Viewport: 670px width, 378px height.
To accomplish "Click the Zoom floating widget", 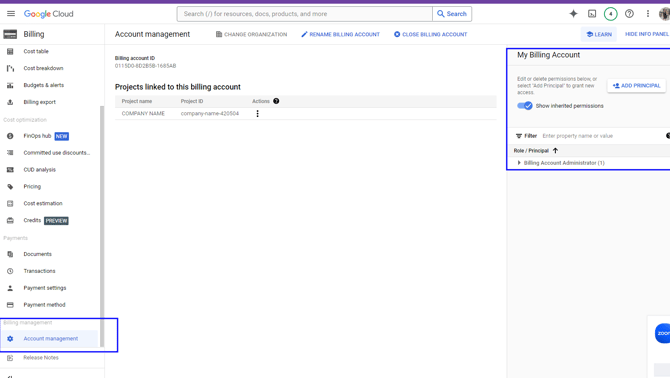I will pos(663,333).
